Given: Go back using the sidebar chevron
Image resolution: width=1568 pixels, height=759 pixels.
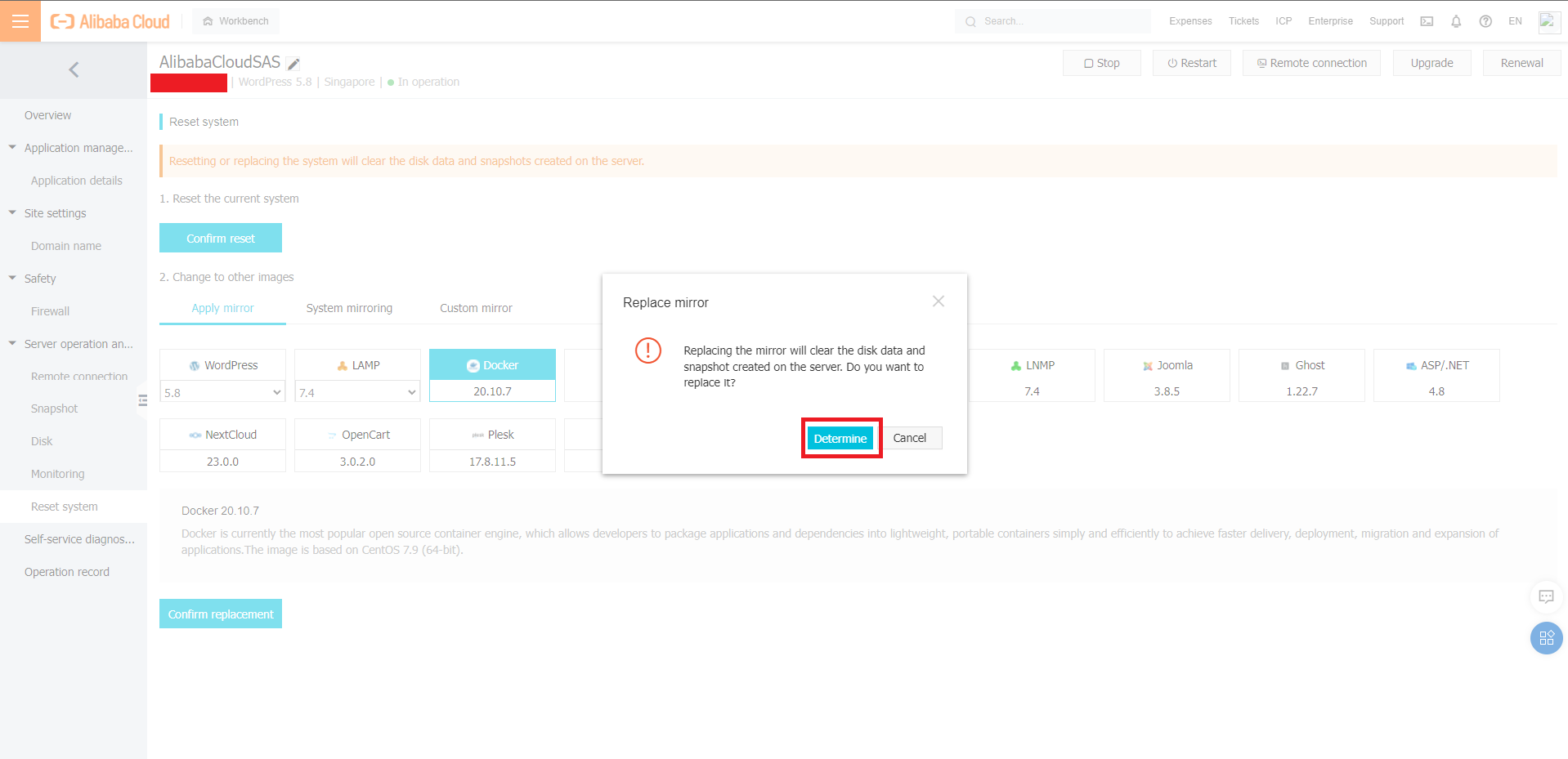Looking at the screenshot, I should coord(74,69).
